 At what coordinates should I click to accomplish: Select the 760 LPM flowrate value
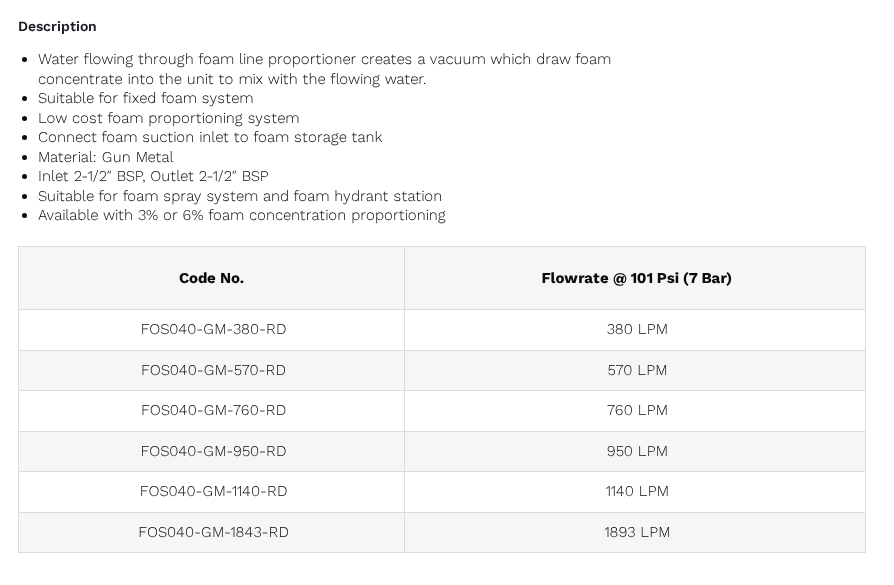[x=637, y=411]
